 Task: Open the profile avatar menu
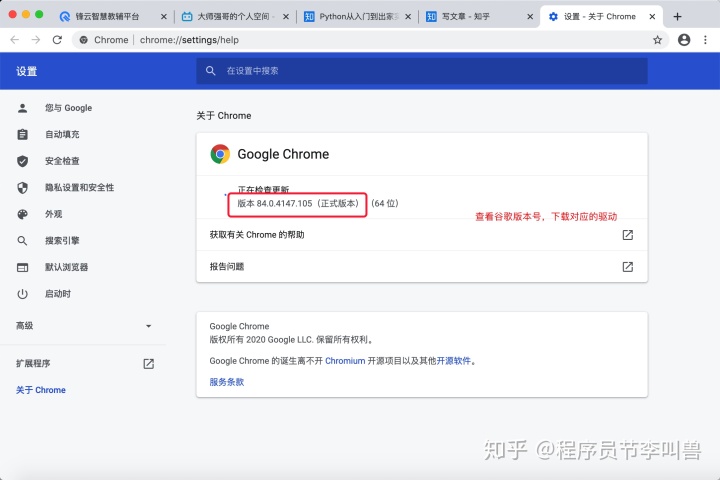point(684,40)
